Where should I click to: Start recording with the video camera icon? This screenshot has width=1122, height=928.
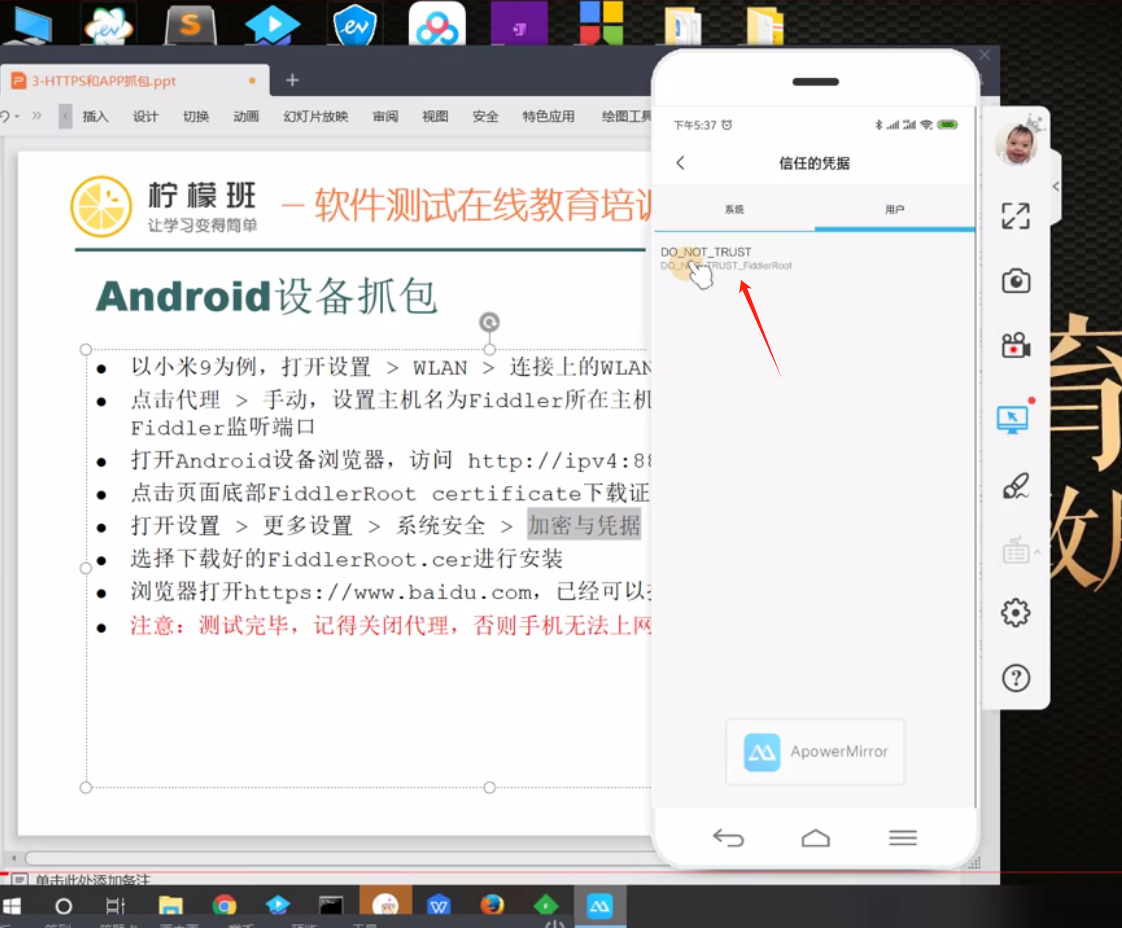tap(1015, 345)
